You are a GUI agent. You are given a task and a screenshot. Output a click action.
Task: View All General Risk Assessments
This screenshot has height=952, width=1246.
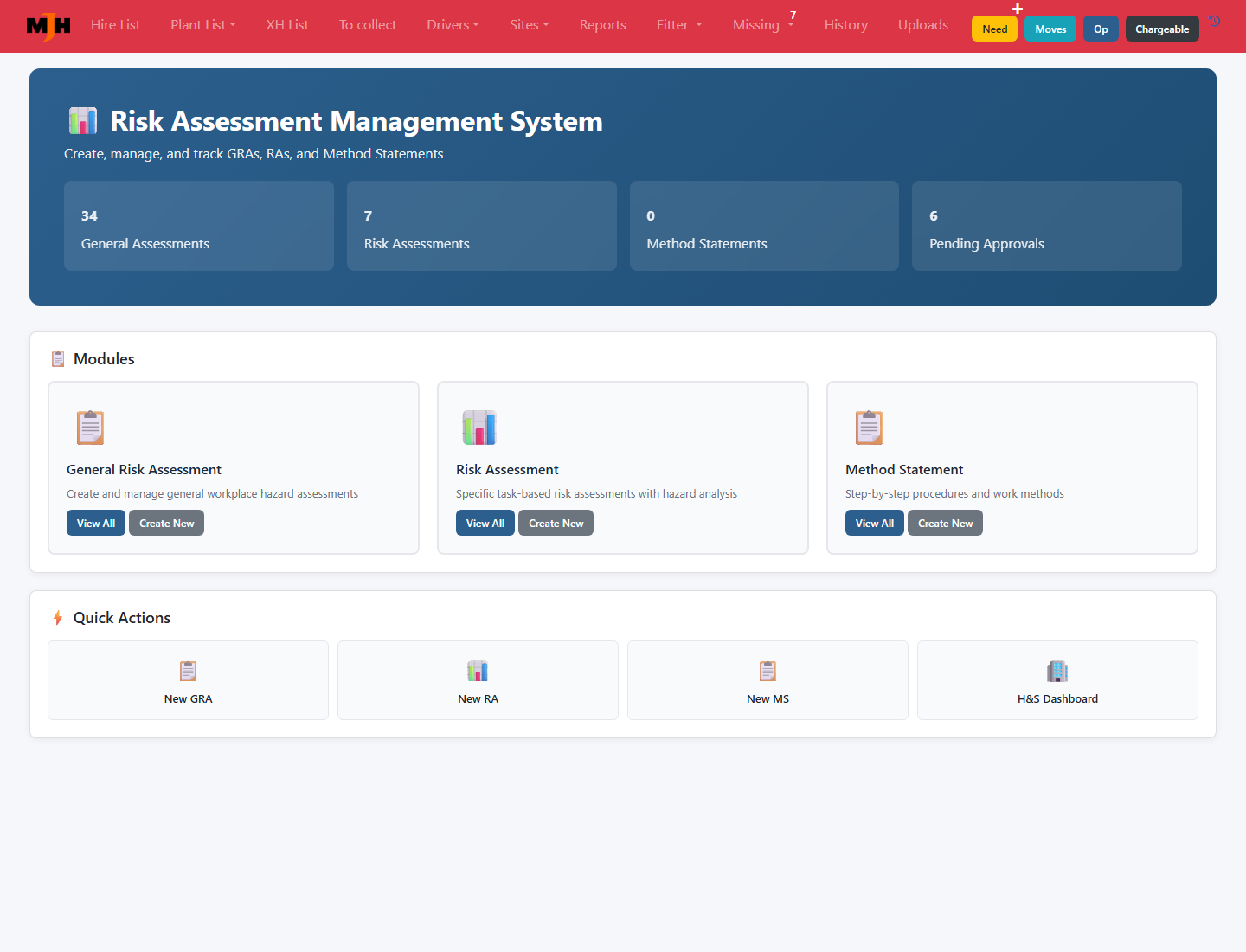tap(96, 523)
